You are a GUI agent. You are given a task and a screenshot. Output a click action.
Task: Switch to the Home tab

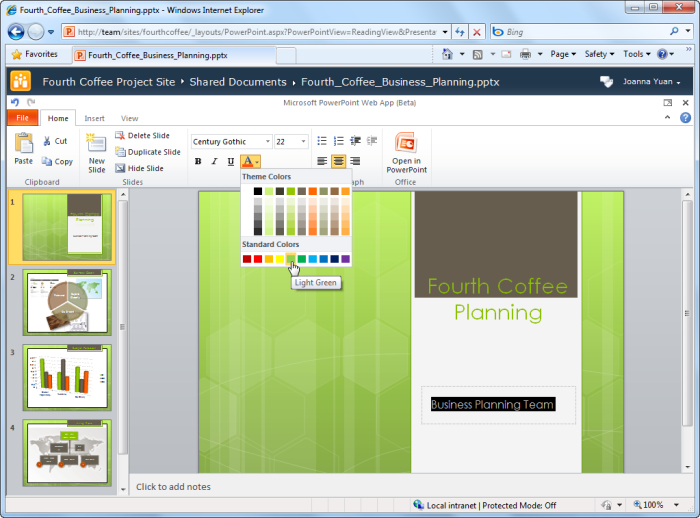coord(58,118)
